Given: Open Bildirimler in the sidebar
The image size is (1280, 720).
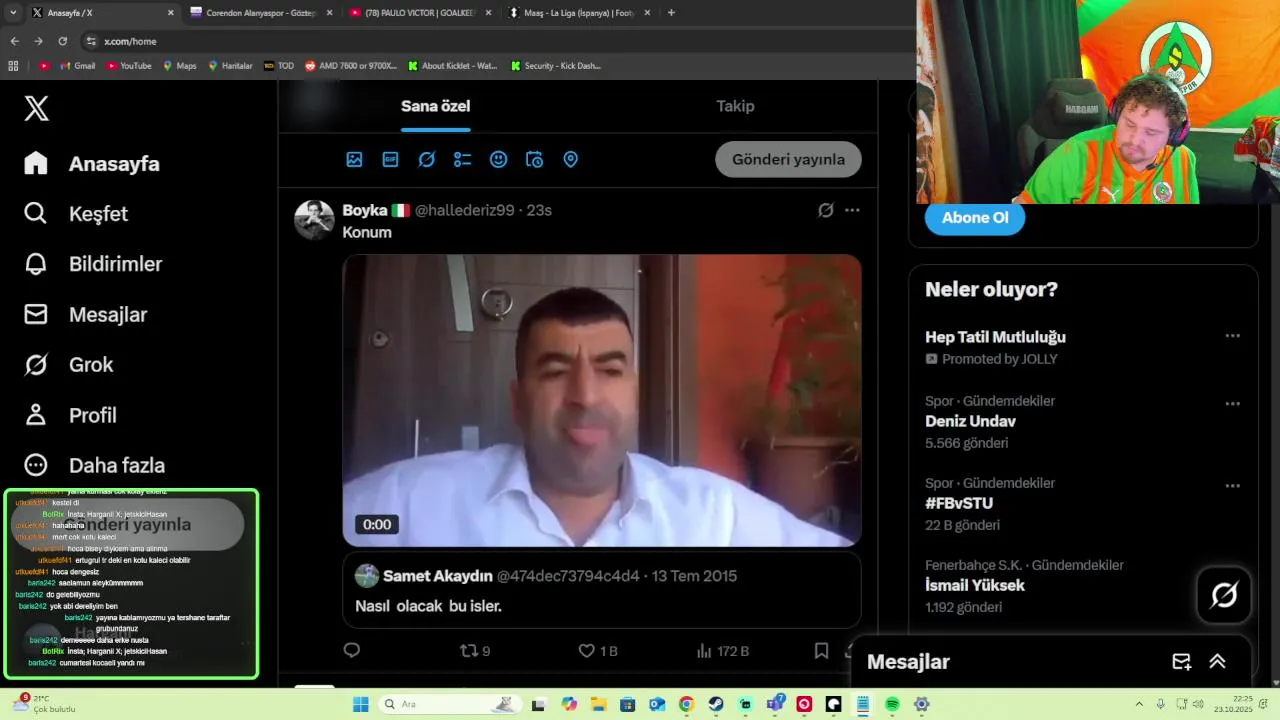Looking at the screenshot, I should point(93,264).
